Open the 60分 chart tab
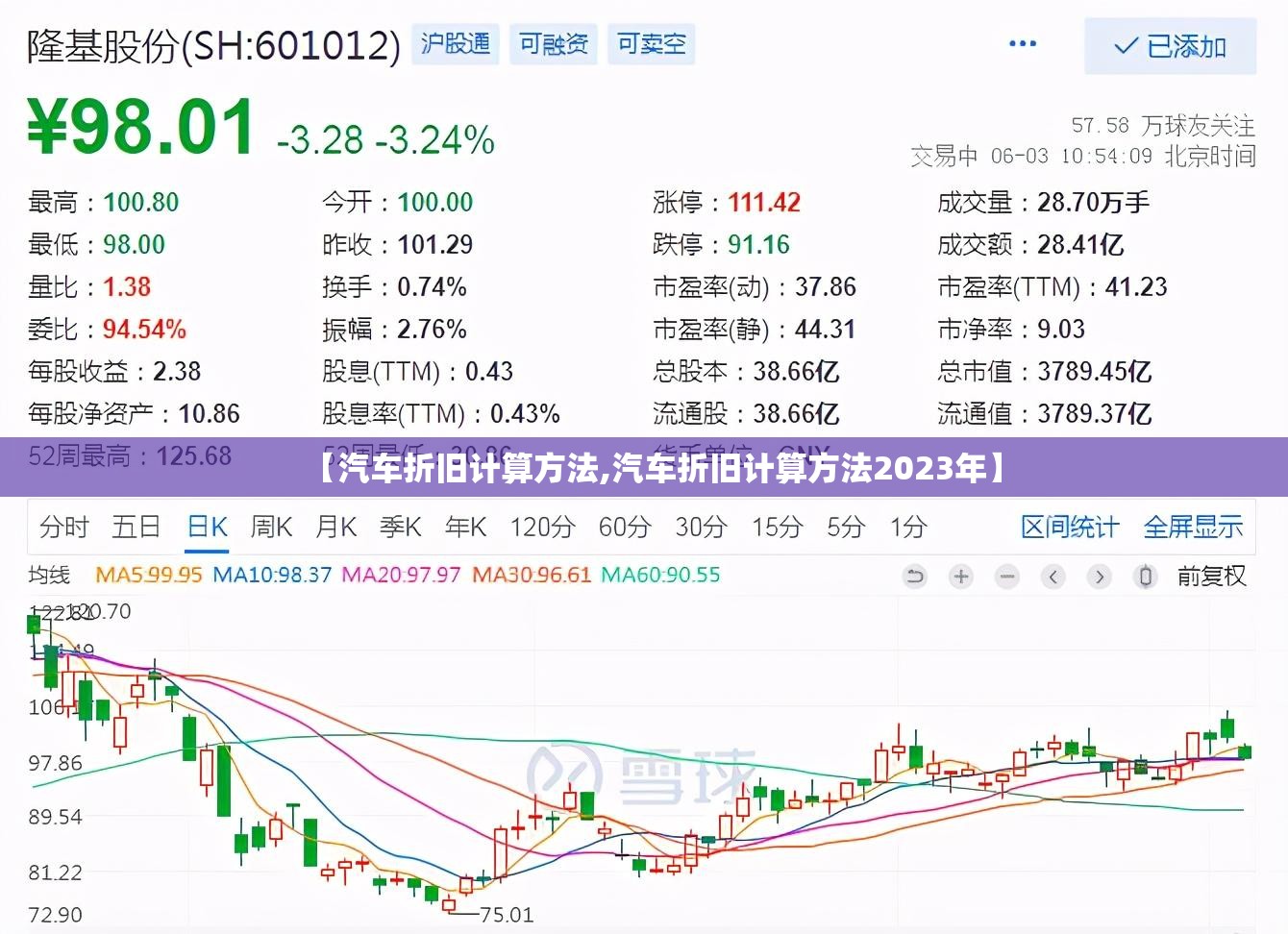The width and height of the screenshot is (1288, 934). [x=625, y=527]
